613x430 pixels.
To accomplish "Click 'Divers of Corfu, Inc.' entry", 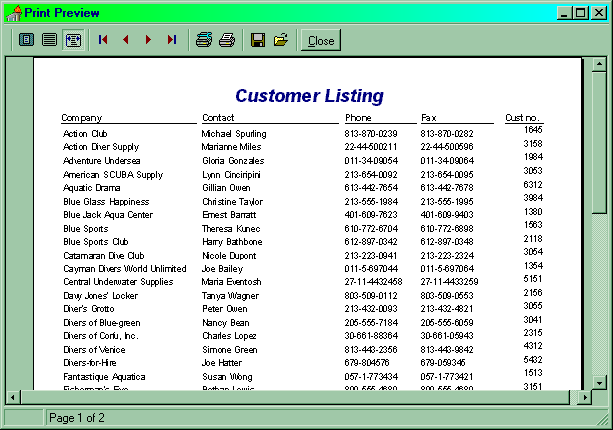I will pyautogui.click(x=101, y=336).
